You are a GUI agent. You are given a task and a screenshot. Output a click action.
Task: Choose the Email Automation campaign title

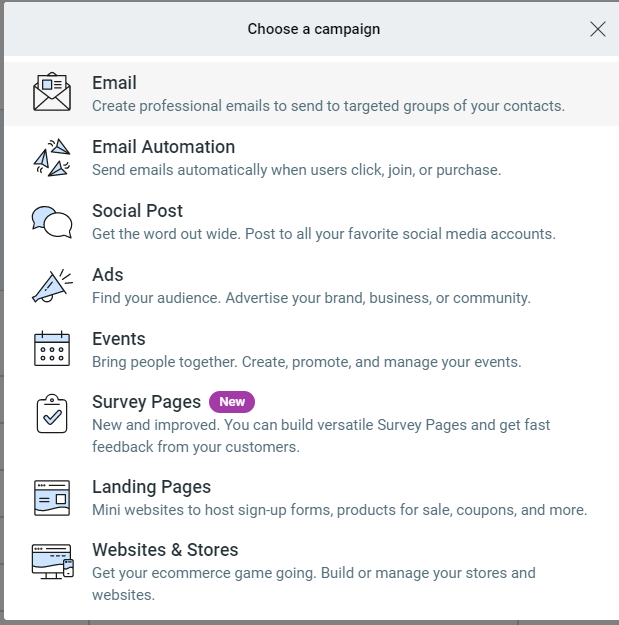tap(163, 147)
